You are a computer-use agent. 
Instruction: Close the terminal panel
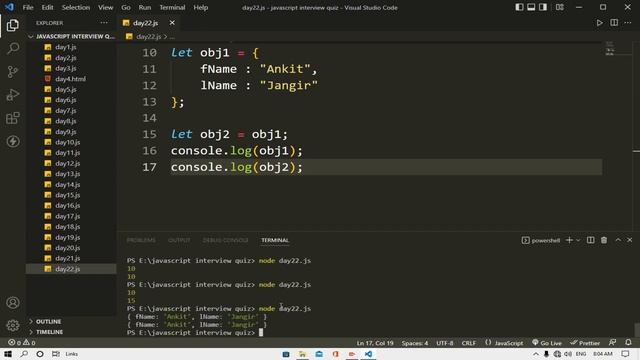(x=629, y=240)
